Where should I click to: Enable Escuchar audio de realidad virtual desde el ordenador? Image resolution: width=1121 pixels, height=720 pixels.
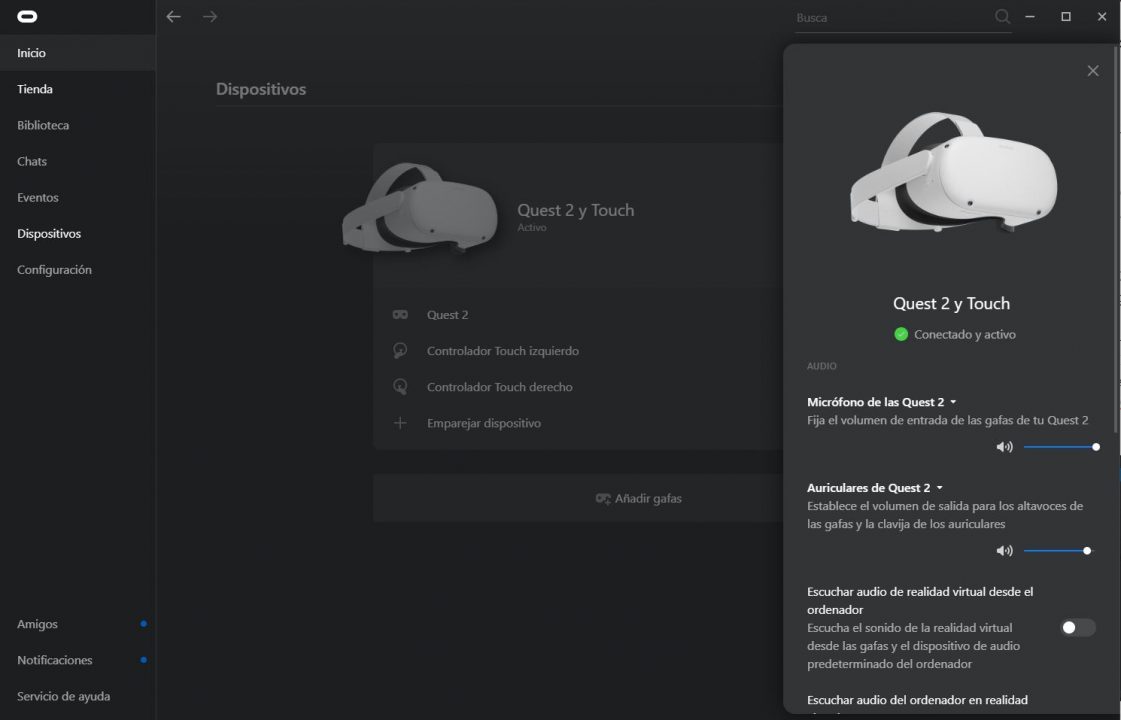point(1077,627)
